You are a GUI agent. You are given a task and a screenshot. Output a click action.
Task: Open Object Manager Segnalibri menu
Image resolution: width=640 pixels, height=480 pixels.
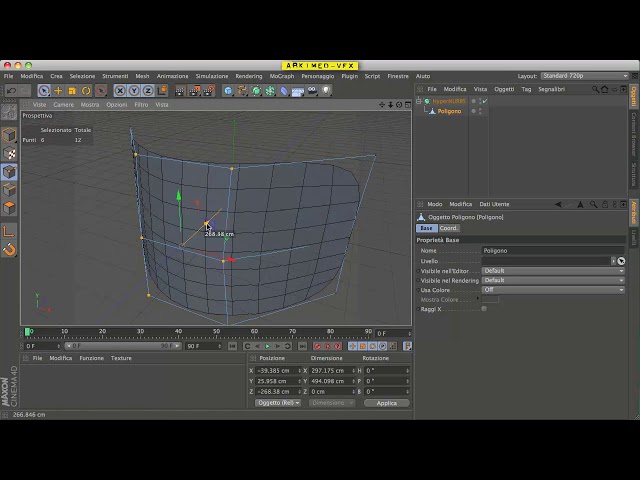[551, 89]
